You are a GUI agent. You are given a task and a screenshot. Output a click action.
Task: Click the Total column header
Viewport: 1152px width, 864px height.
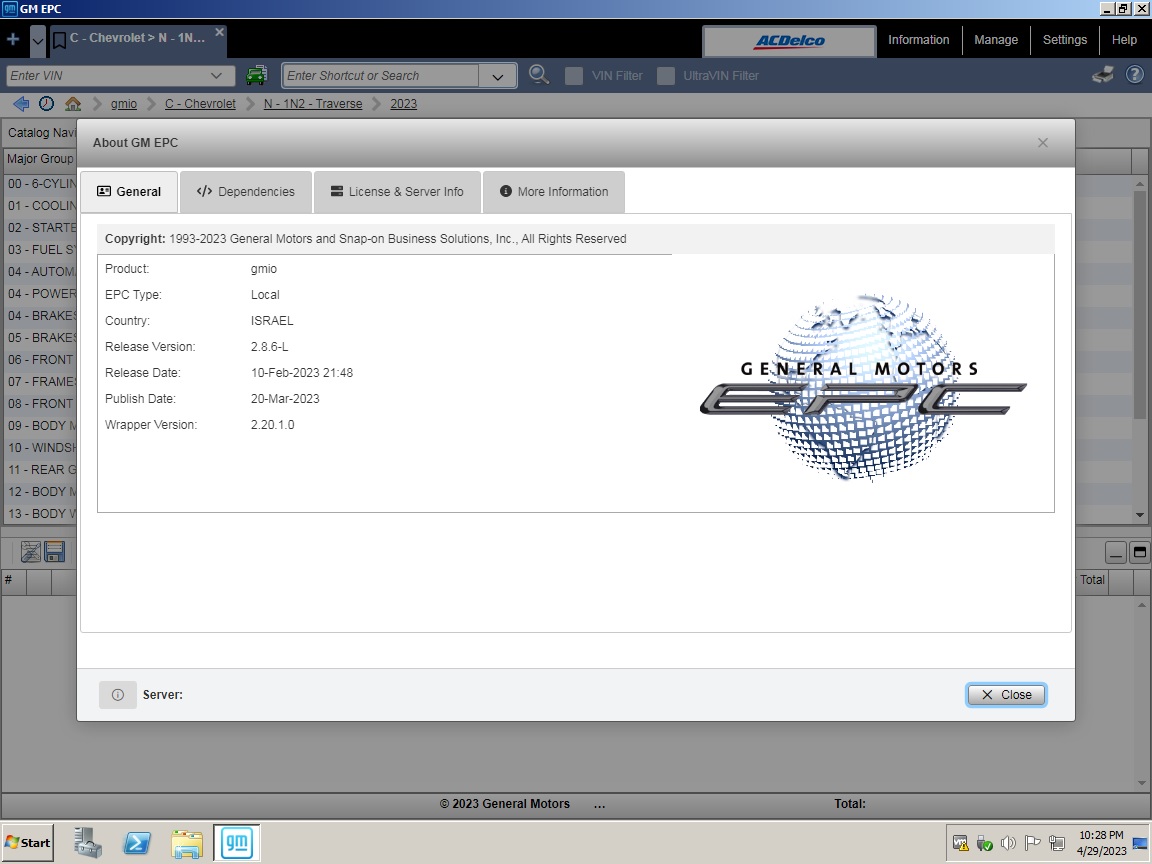[1092, 580]
